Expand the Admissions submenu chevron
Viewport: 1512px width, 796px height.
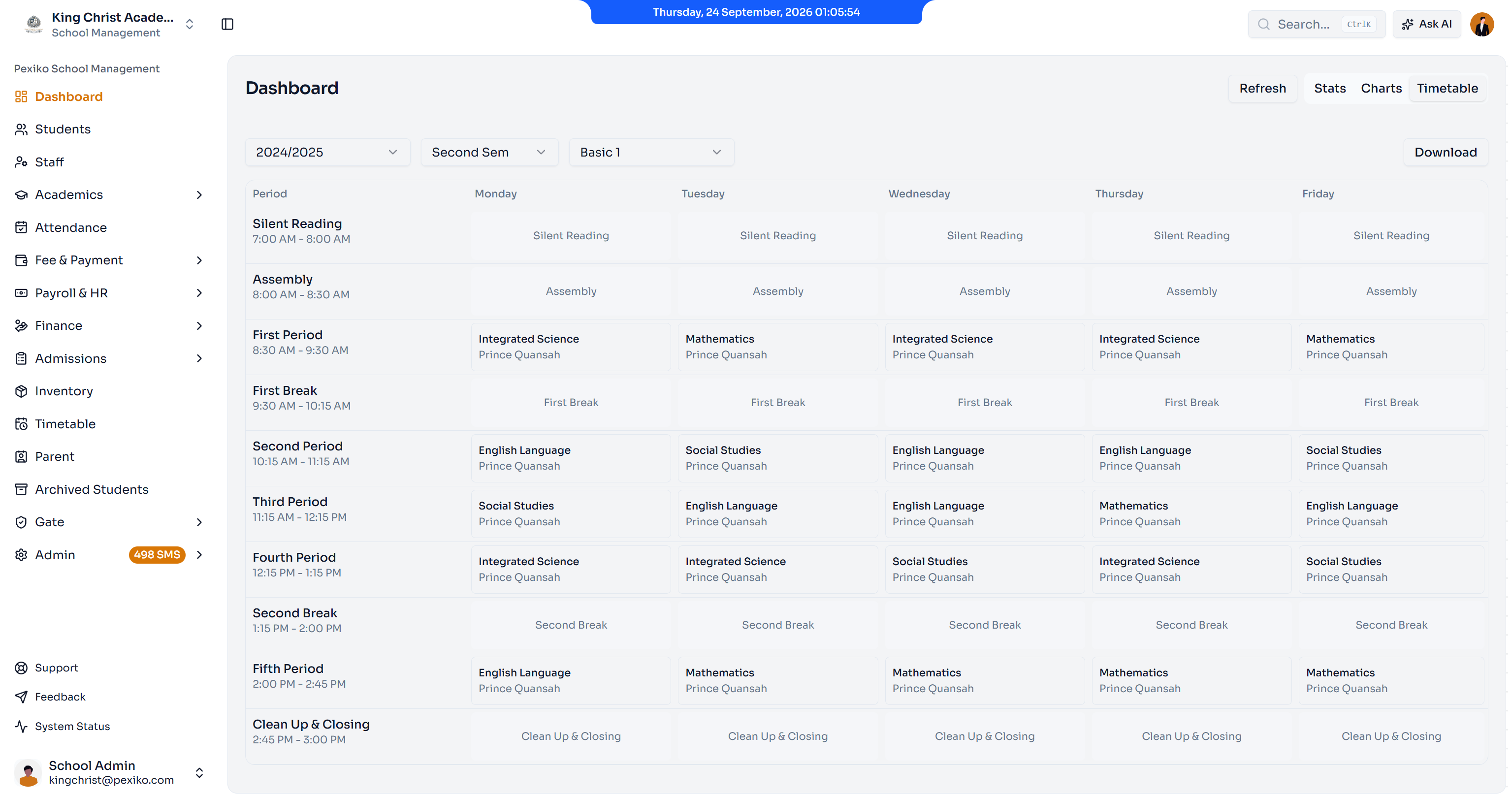199,359
